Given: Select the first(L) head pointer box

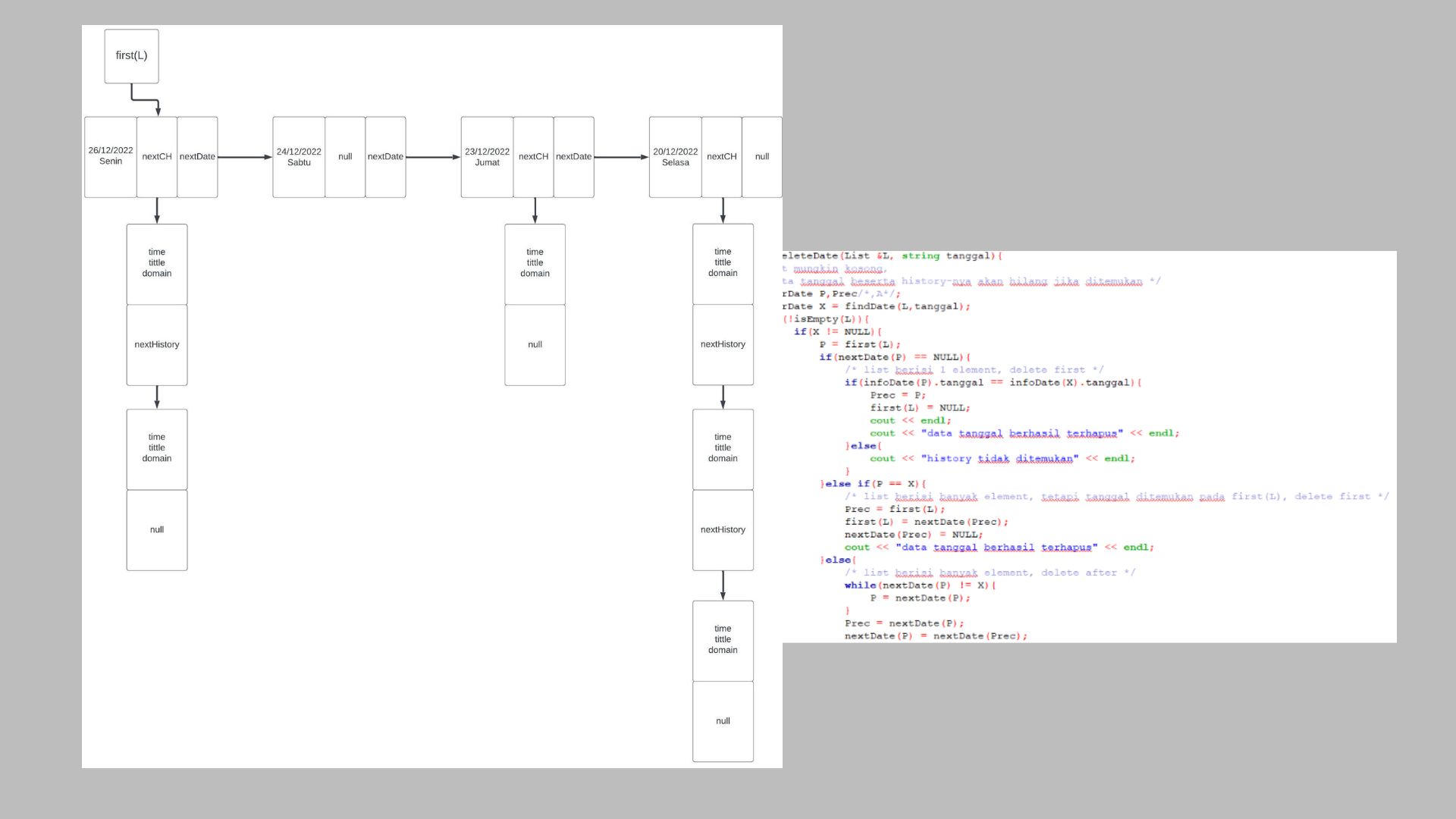Looking at the screenshot, I should pyautogui.click(x=130, y=55).
